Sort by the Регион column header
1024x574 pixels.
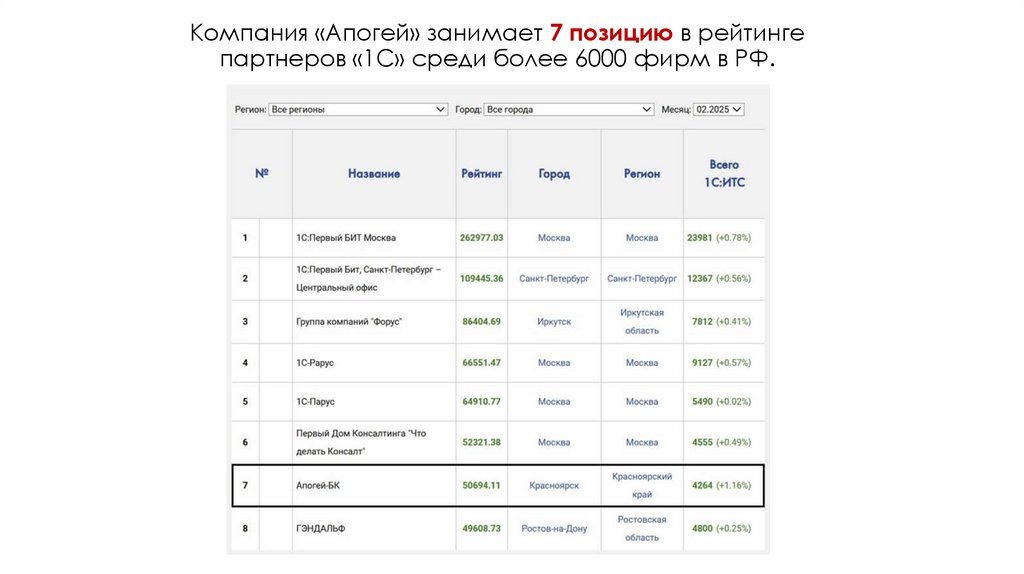642,174
